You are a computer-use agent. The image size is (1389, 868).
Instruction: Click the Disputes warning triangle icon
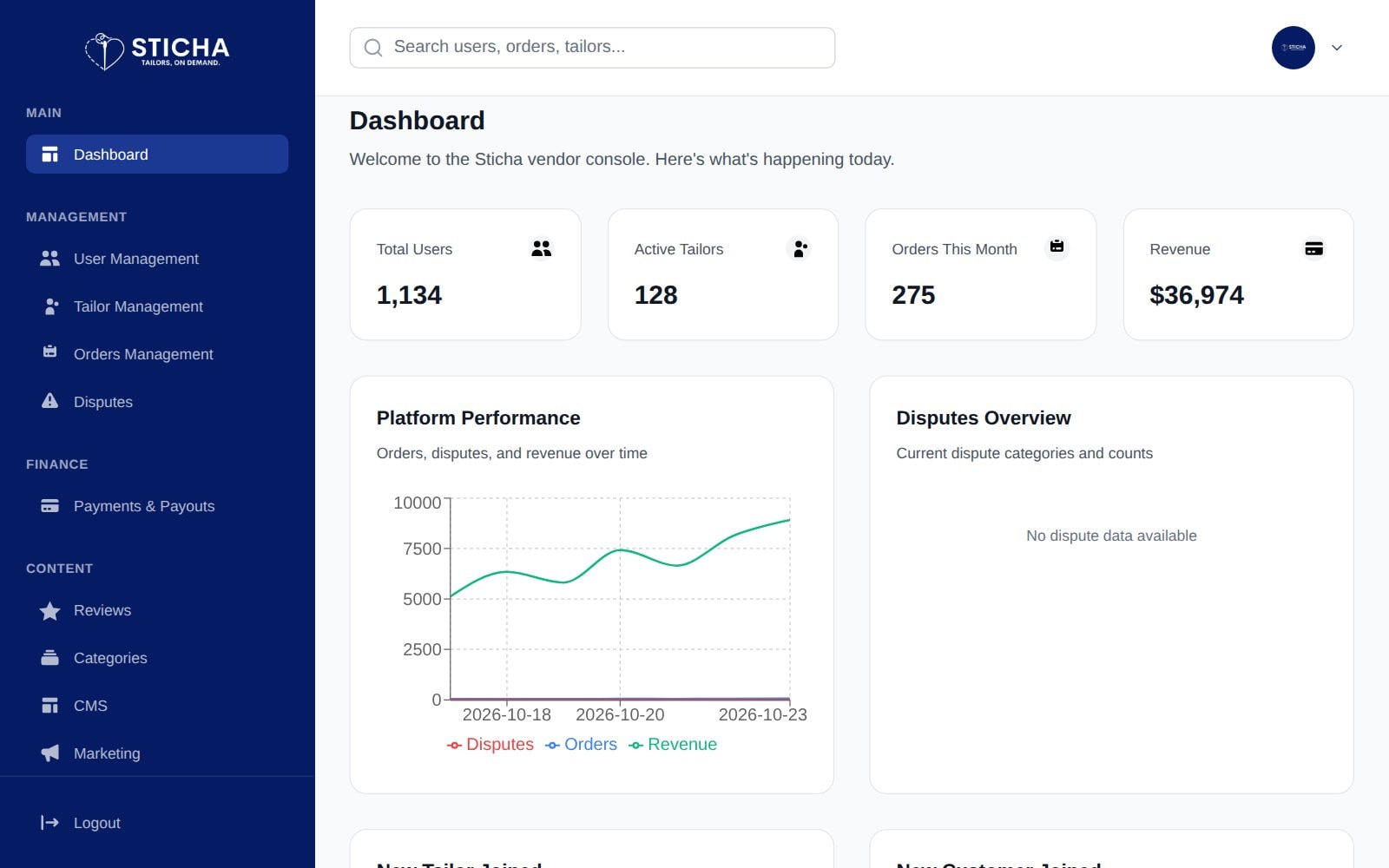tap(50, 401)
